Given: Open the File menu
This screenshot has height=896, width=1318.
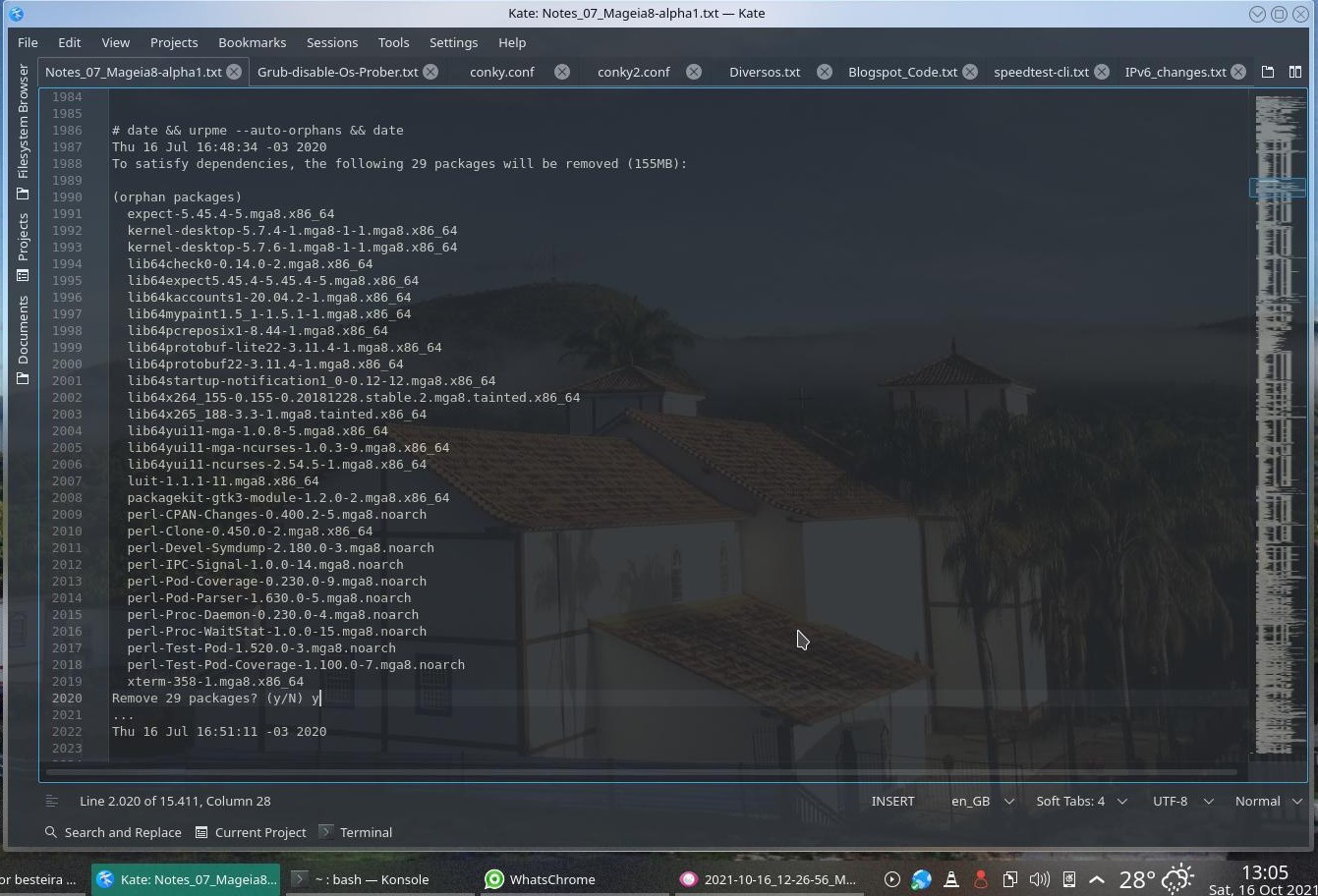Looking at the screenshot, I should 28,42.
